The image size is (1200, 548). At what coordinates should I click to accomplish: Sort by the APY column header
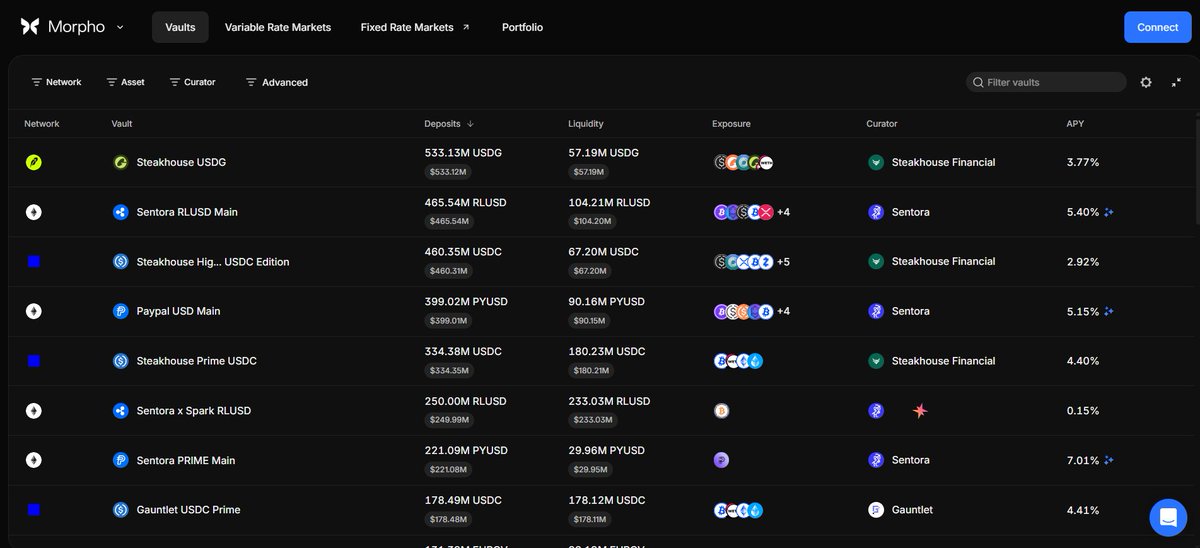(1075, 124)
